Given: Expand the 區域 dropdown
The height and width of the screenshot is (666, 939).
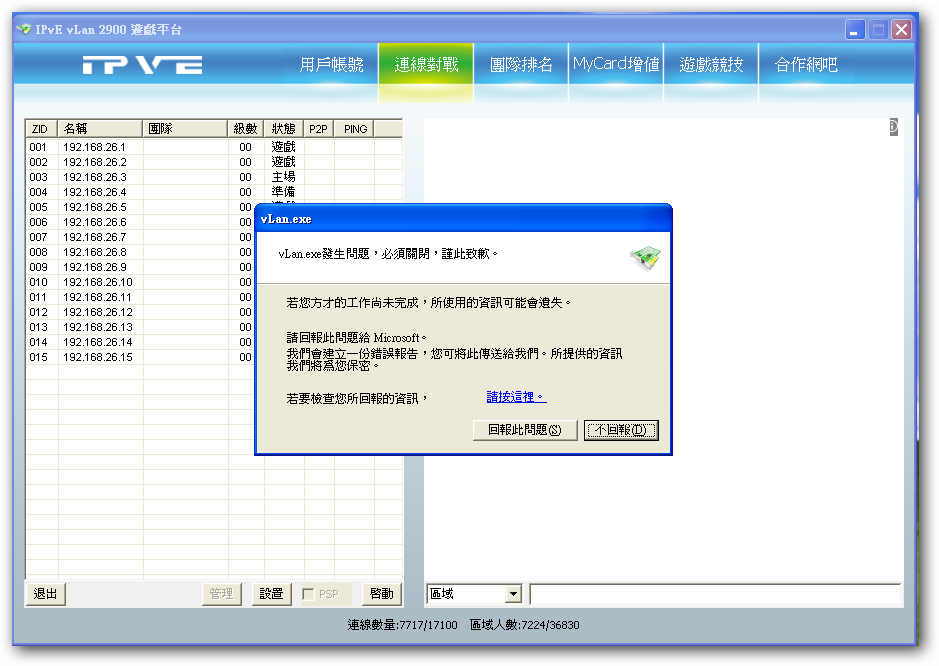Looking at the screenshot, I should click(x=513, y=594).
